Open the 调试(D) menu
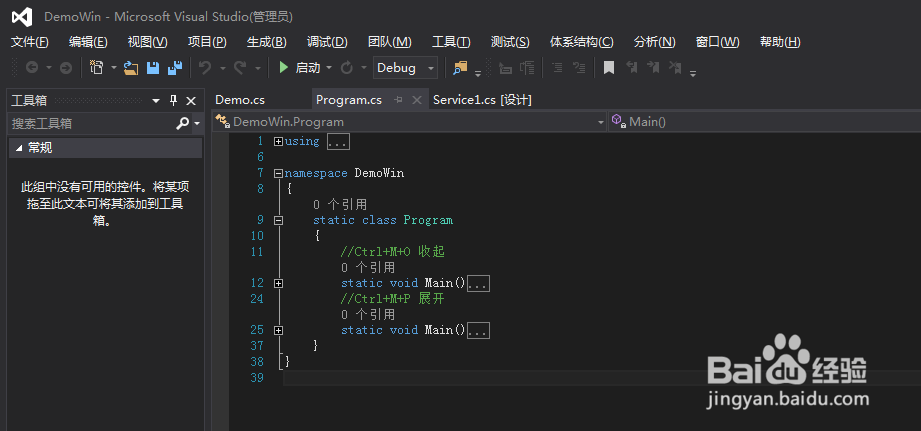921x431 pixels. [x=327, y=42]
